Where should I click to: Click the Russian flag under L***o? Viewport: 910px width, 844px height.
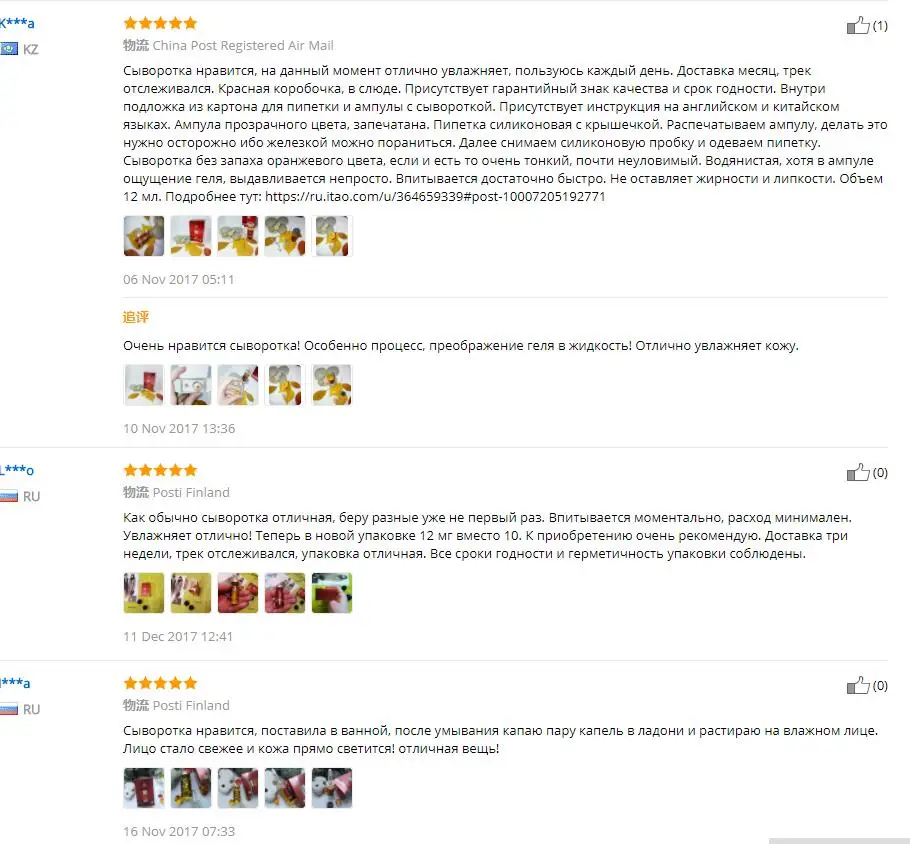pos(9,496)
